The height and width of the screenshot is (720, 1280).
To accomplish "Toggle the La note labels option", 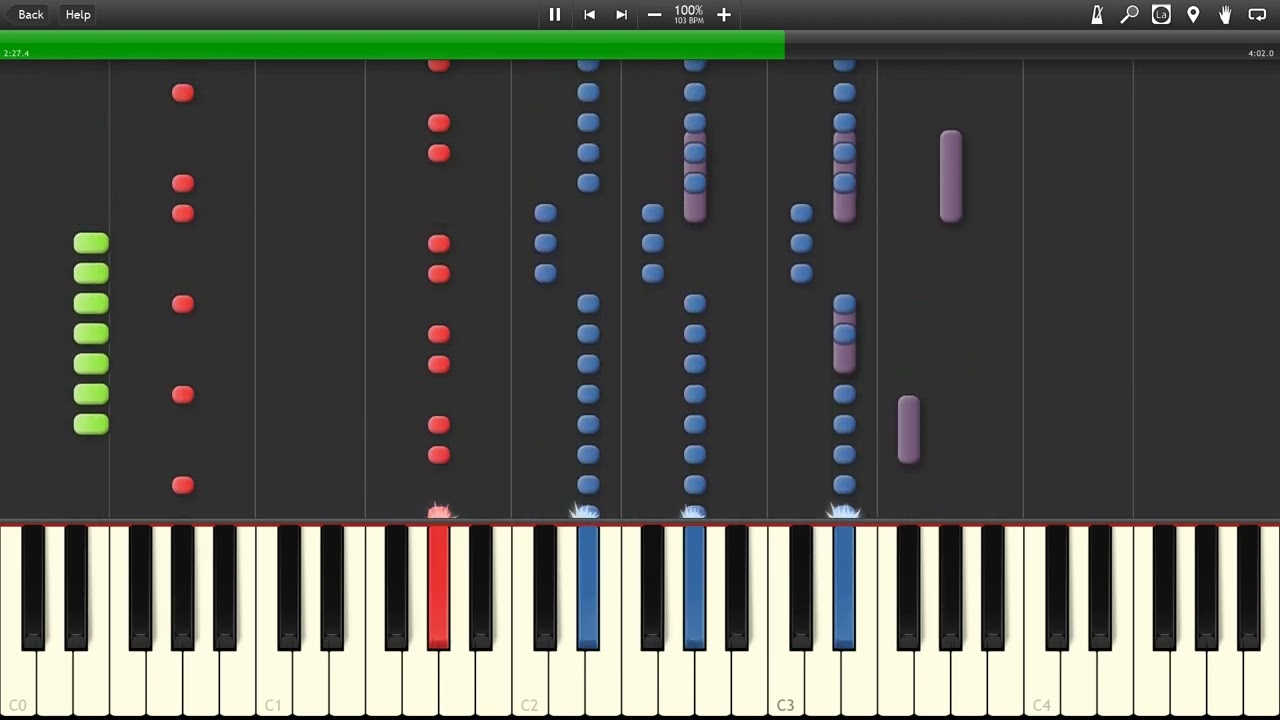I will coord(1161,14).
